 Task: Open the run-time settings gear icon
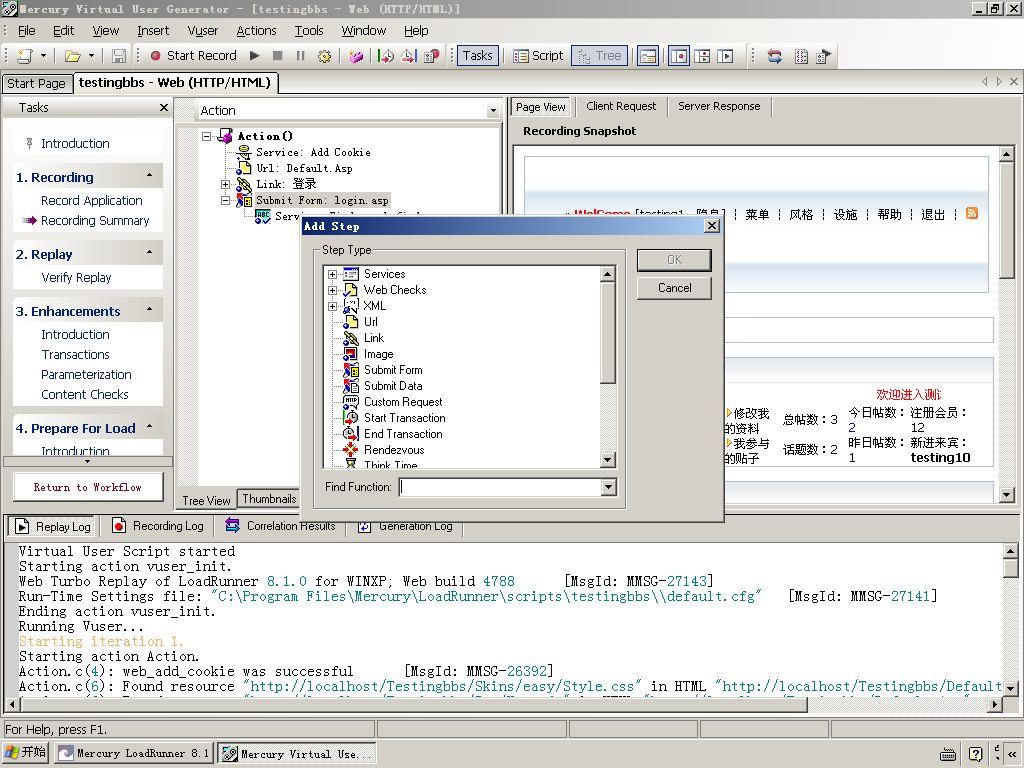325,56
